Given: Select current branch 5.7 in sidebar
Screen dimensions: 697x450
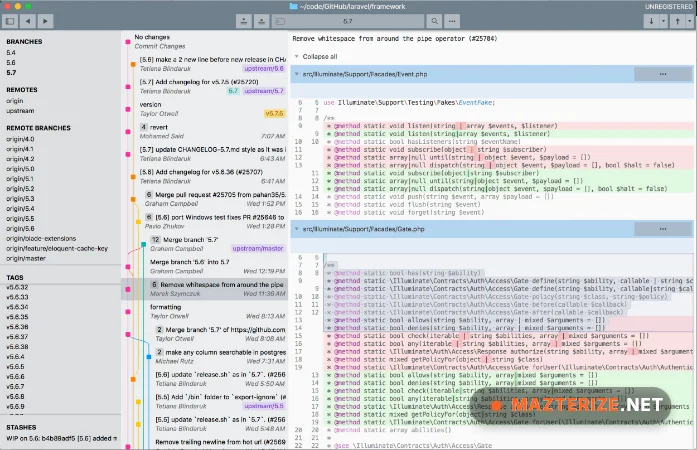Looking at the screenshot, I should point(11,72).
